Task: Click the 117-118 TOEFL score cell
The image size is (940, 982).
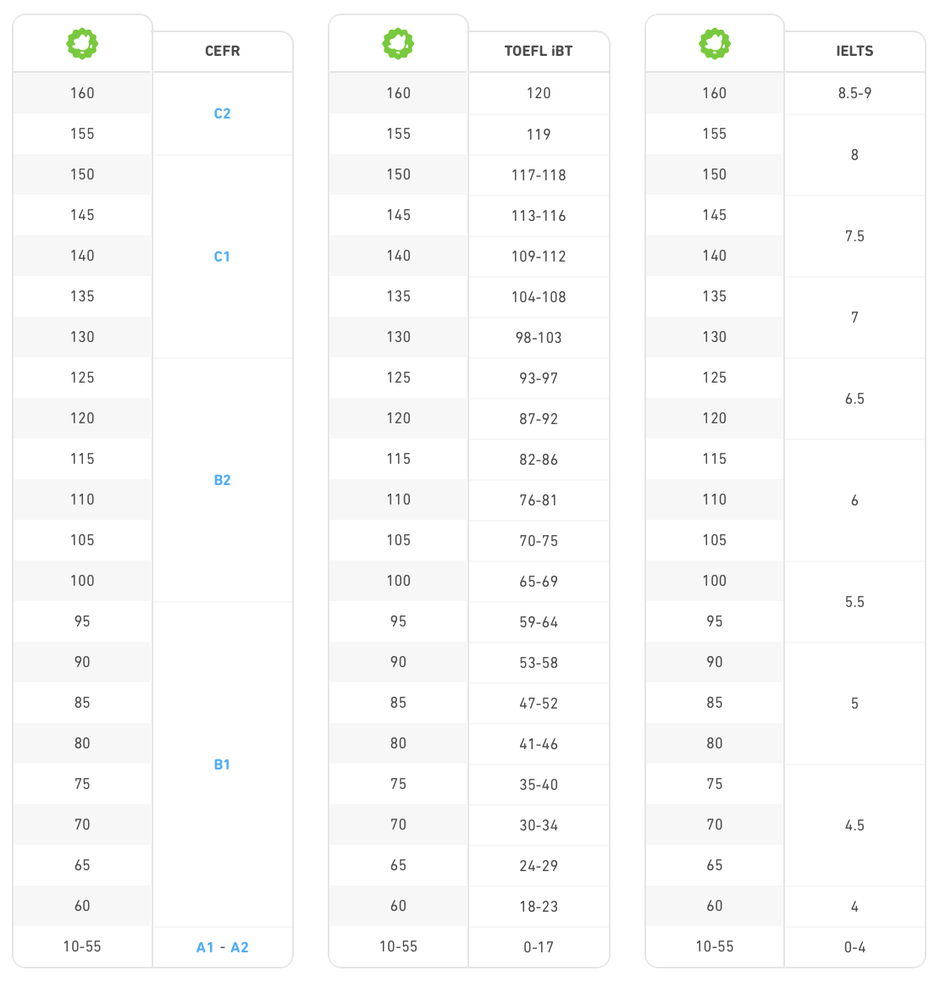Action: [x=538, y=175]
